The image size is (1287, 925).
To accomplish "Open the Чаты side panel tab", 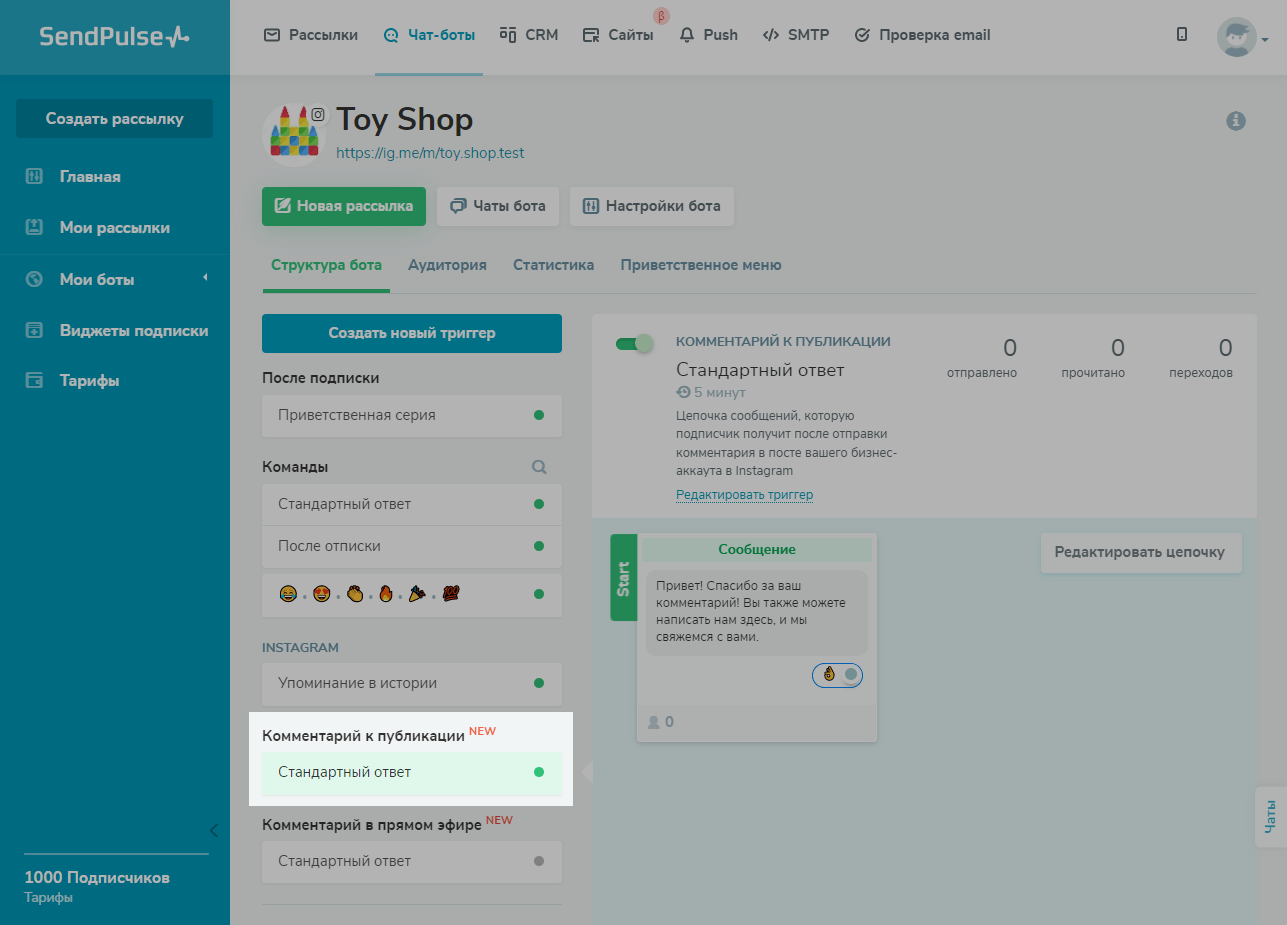I will point(1270,816).
